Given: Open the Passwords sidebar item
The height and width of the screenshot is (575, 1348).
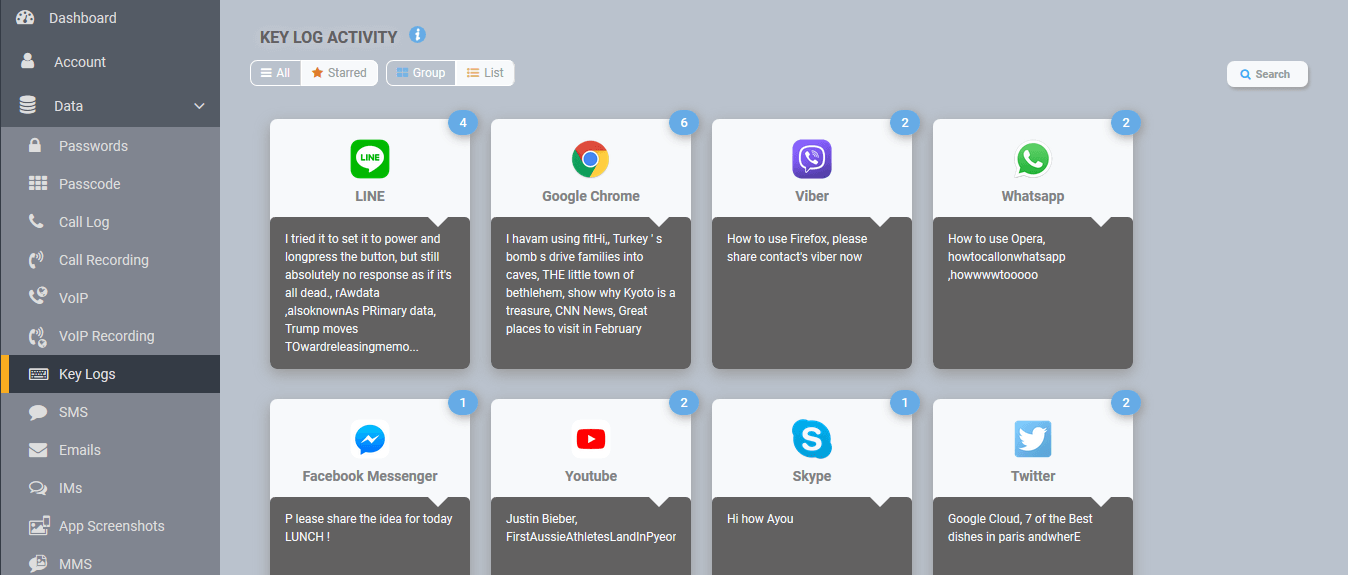Looking at the screenshot, I should [x=93, y=146].
